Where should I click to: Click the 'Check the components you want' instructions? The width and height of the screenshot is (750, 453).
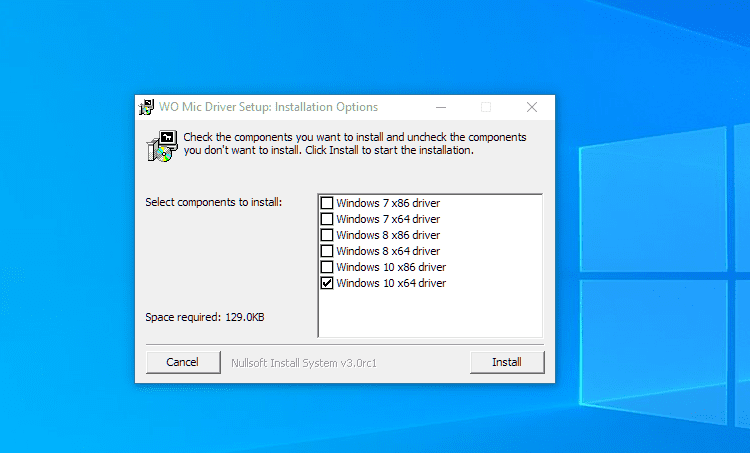click(355, 144)
